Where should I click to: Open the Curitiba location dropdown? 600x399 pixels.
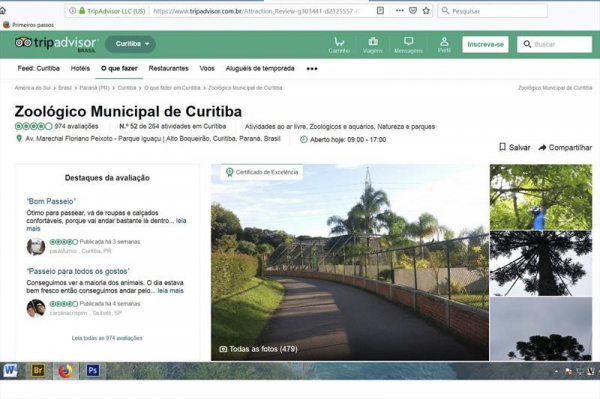tap(130, 44)
